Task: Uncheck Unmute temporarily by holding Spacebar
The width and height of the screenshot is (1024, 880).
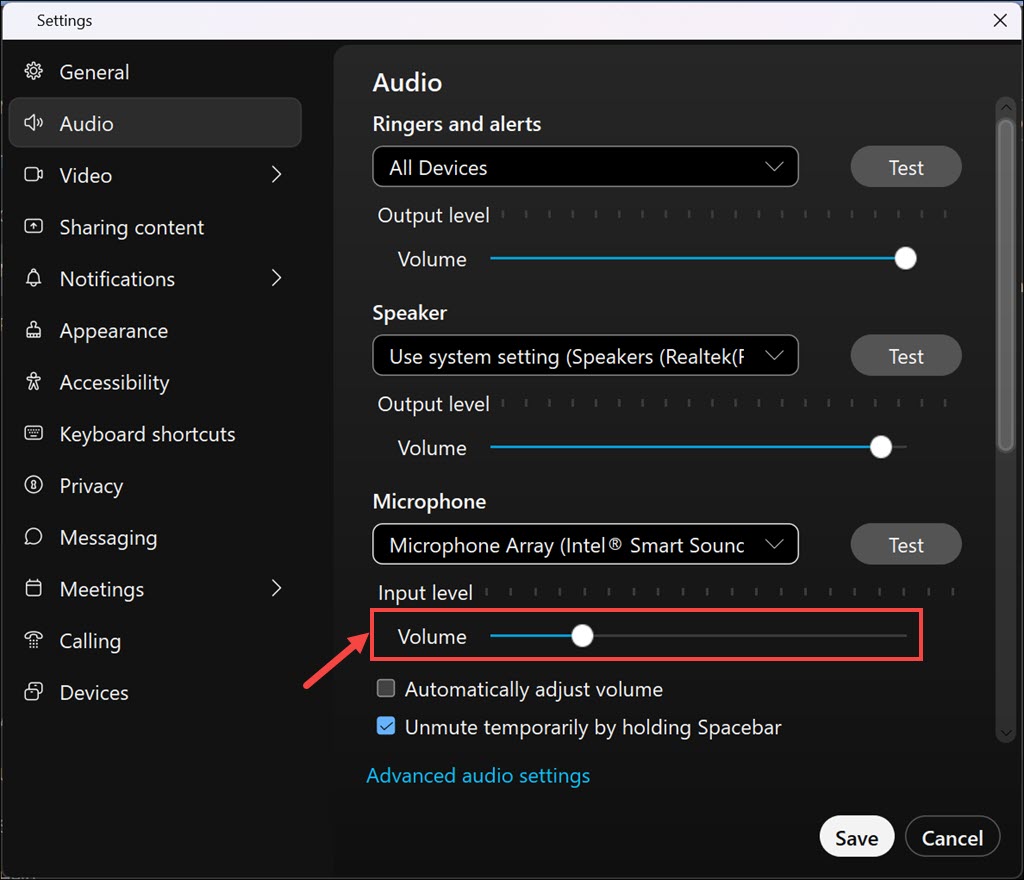Action: point(386,727)
